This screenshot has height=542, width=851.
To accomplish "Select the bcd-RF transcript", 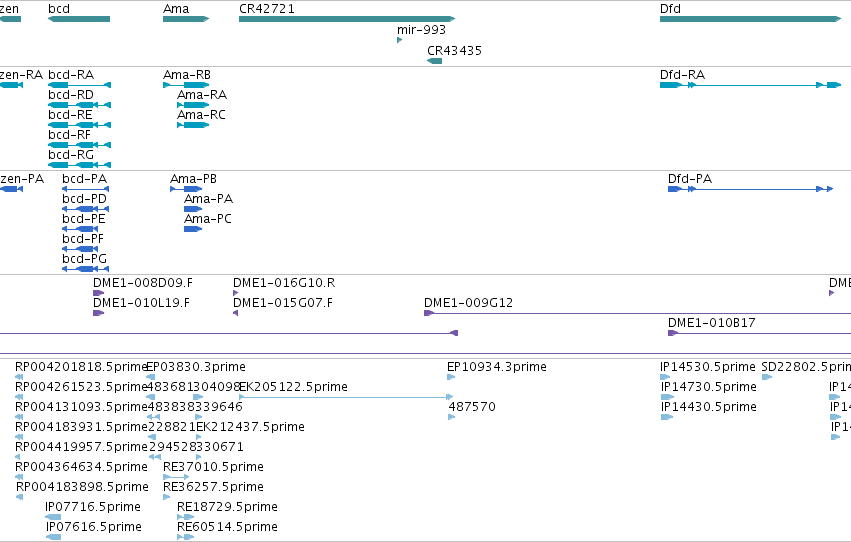I will (80, 145).
